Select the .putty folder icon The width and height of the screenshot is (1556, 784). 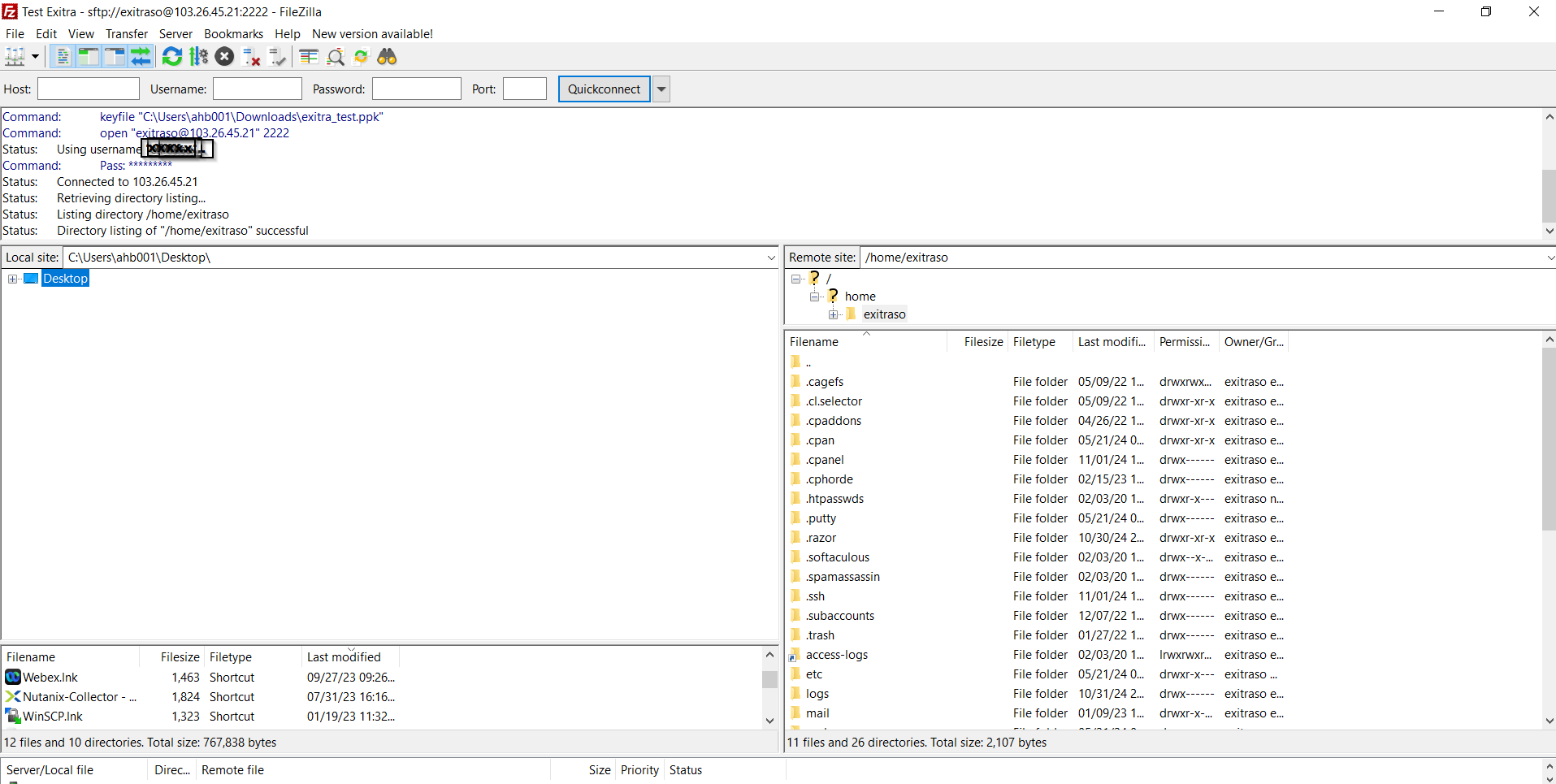(796, 518)
